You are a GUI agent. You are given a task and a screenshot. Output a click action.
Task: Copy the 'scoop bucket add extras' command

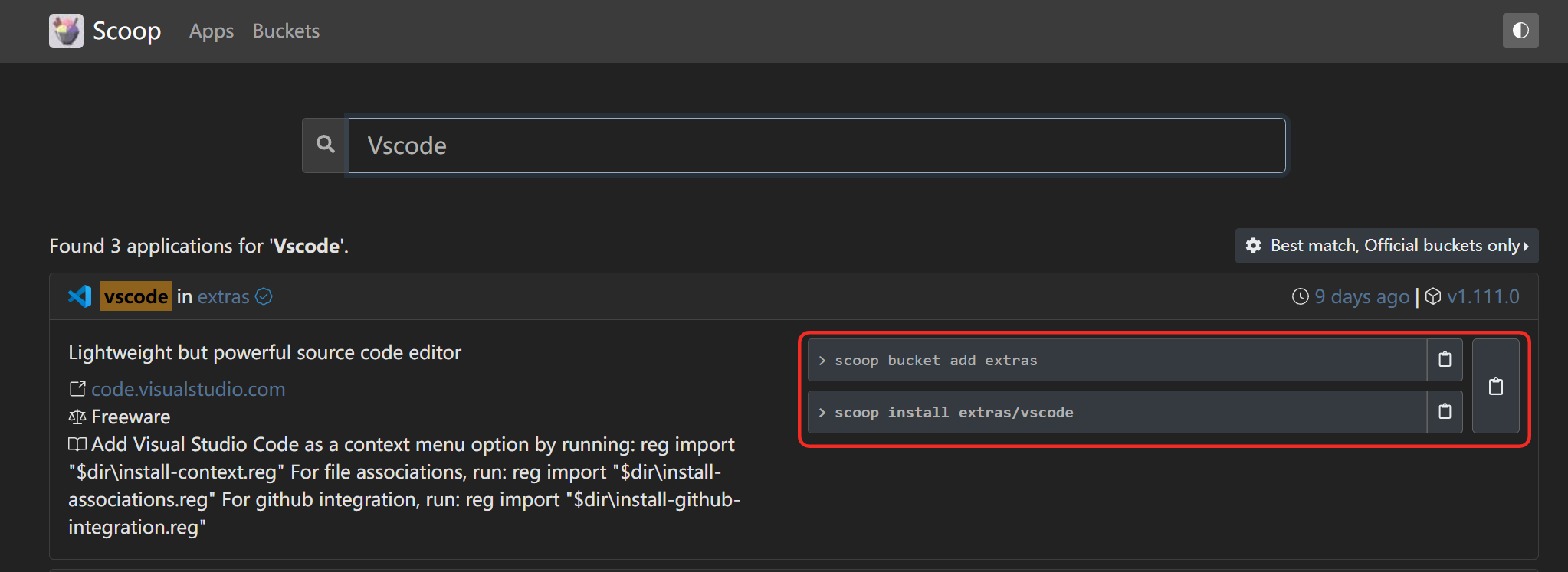point(1445,360)
